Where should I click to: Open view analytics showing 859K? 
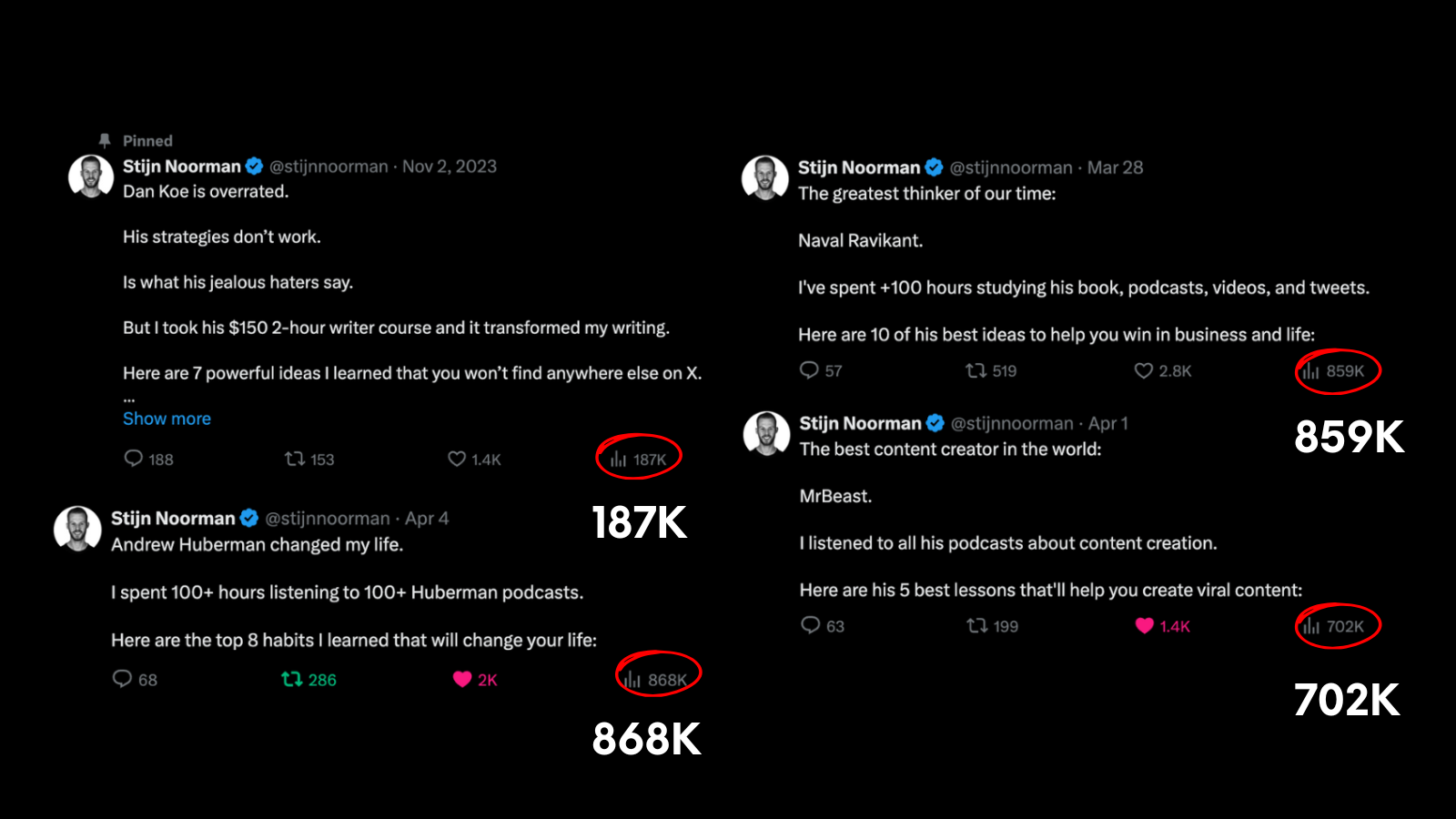pyautogui.click(x=1335, y=371)
